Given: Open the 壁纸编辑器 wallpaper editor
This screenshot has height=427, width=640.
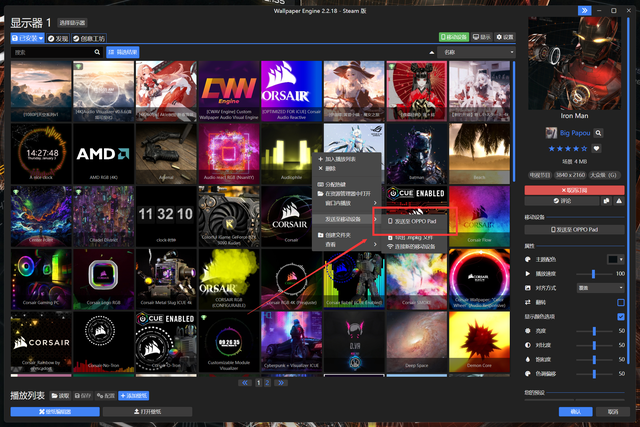Looking at the screenshot, I should [x=55, y=411].
